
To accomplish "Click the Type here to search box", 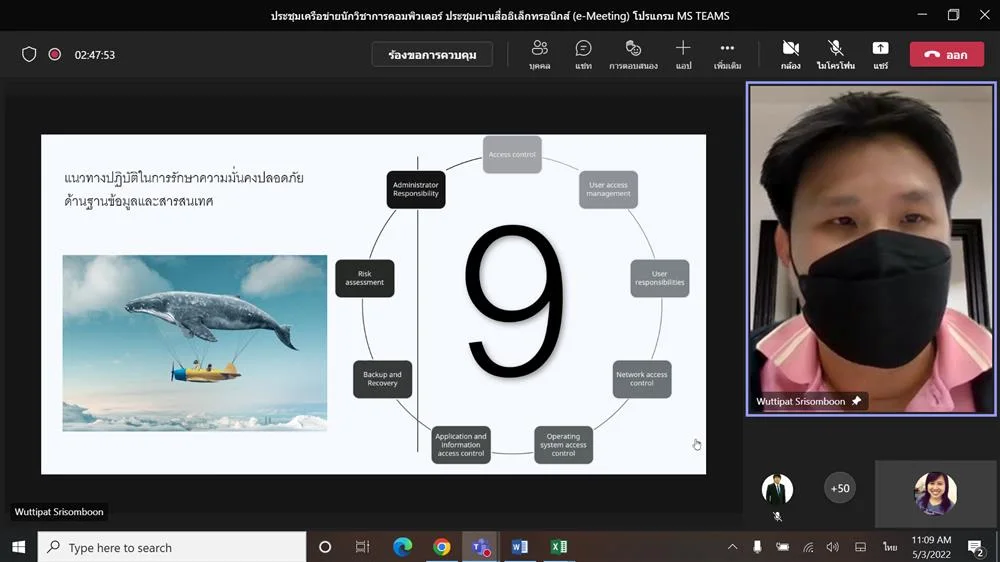I will (172, 547).
